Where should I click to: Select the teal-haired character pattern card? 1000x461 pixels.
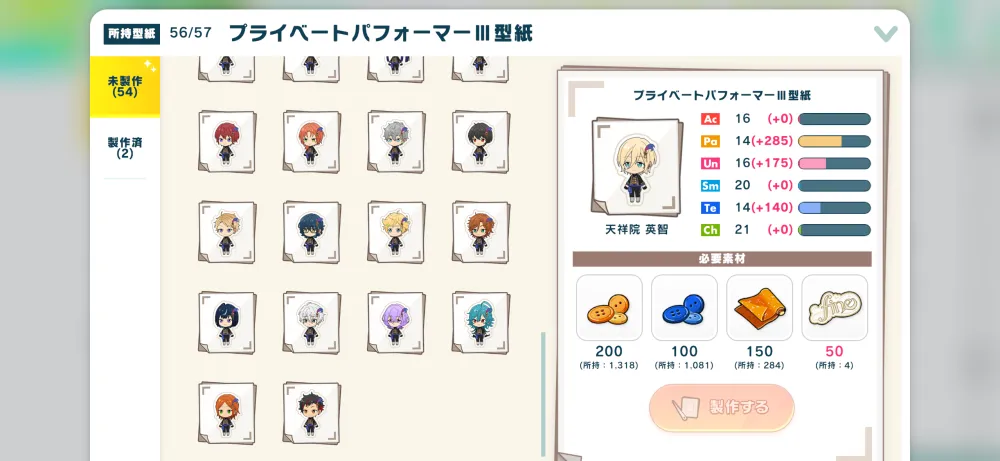(480, 323)
